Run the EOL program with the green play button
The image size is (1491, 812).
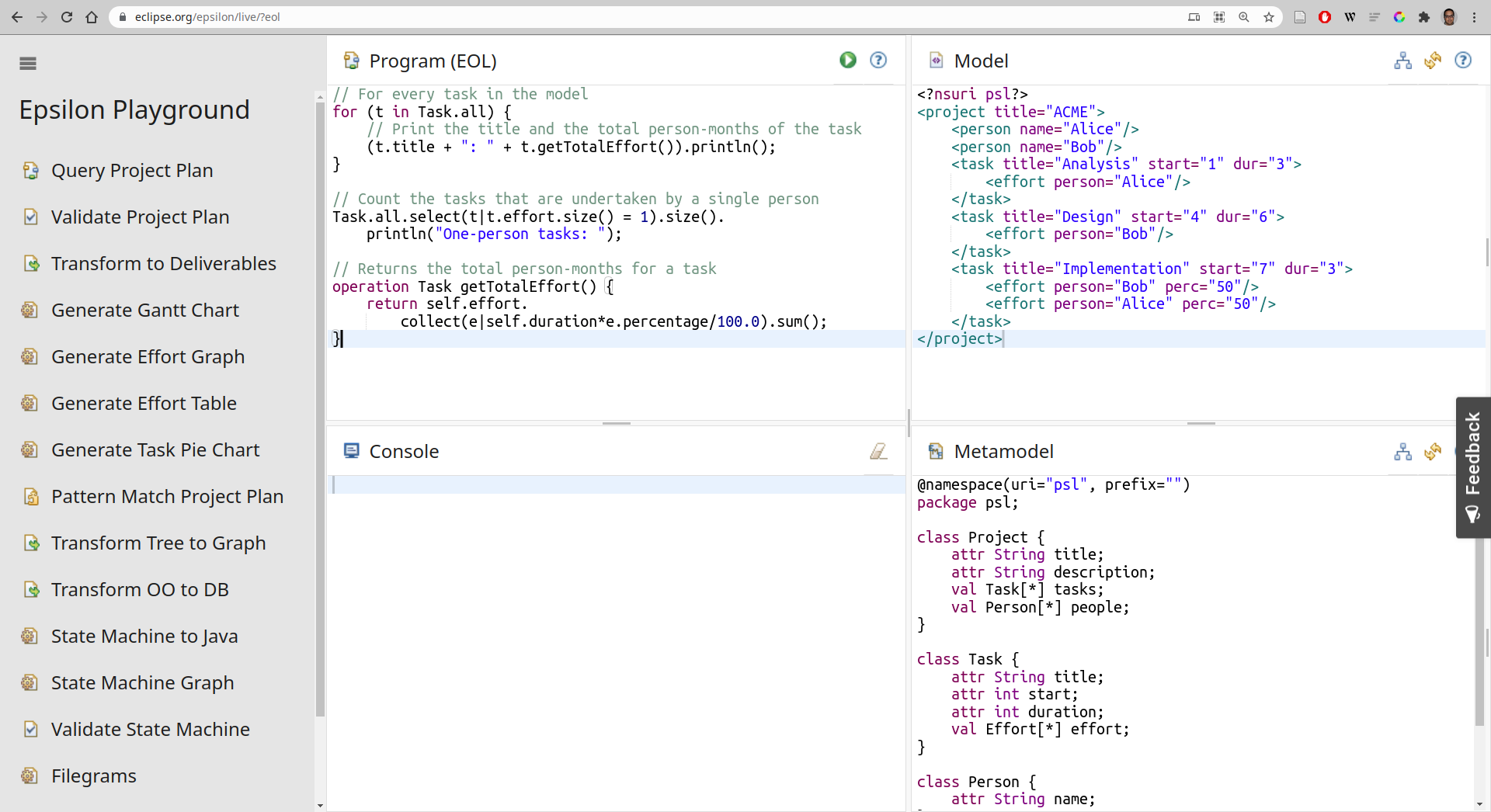tap(847, 60)
